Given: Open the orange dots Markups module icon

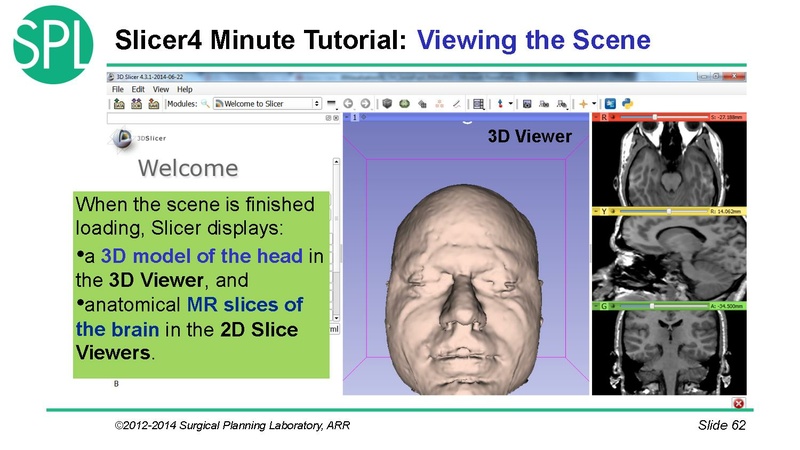Looking at the screenshot, I should [x=439, y=104].
